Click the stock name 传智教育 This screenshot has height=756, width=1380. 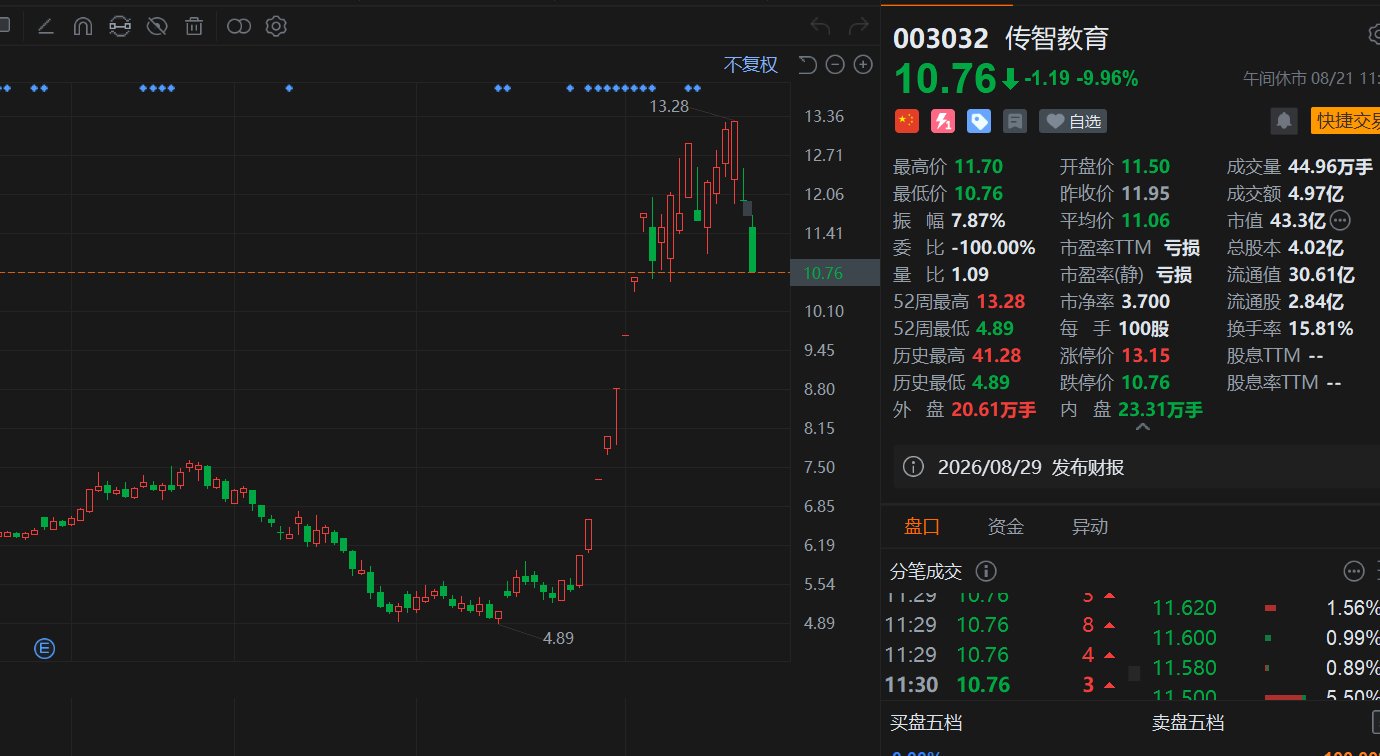(1057, 38)
